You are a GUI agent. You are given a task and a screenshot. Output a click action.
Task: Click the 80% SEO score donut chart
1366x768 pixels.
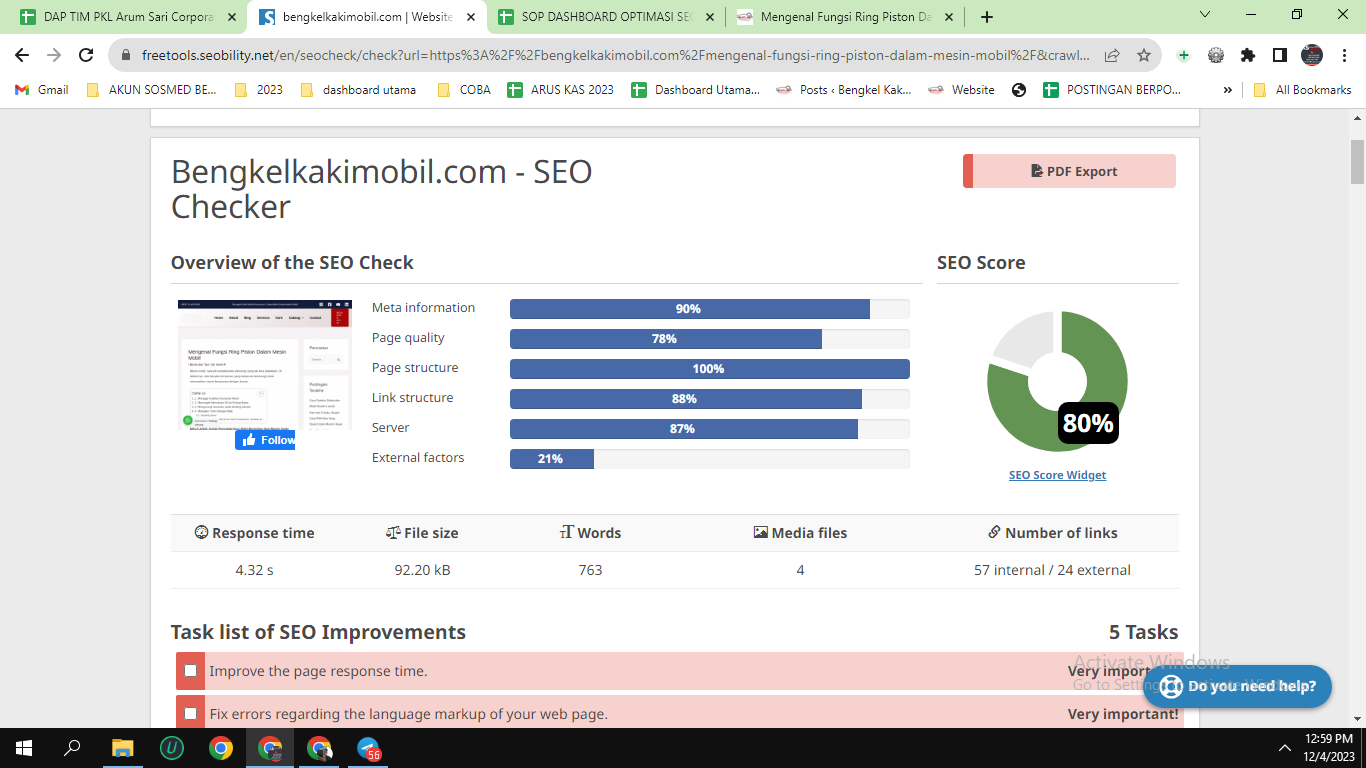[x=1057, y=381]
